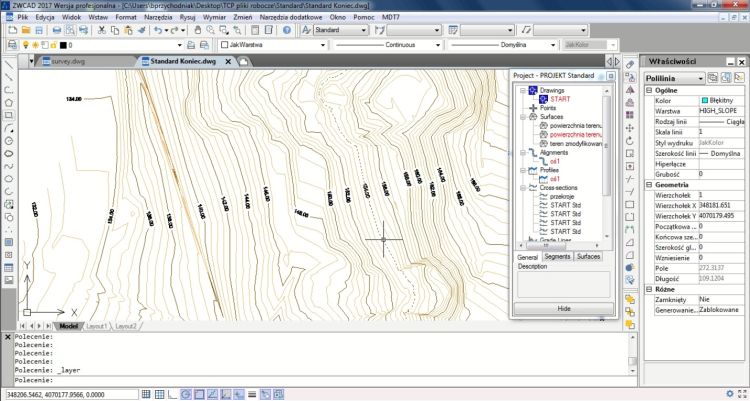Click the Quick Select icon in the Properties panel
Viewport: 750px width, 401px height.
(739, 78)
